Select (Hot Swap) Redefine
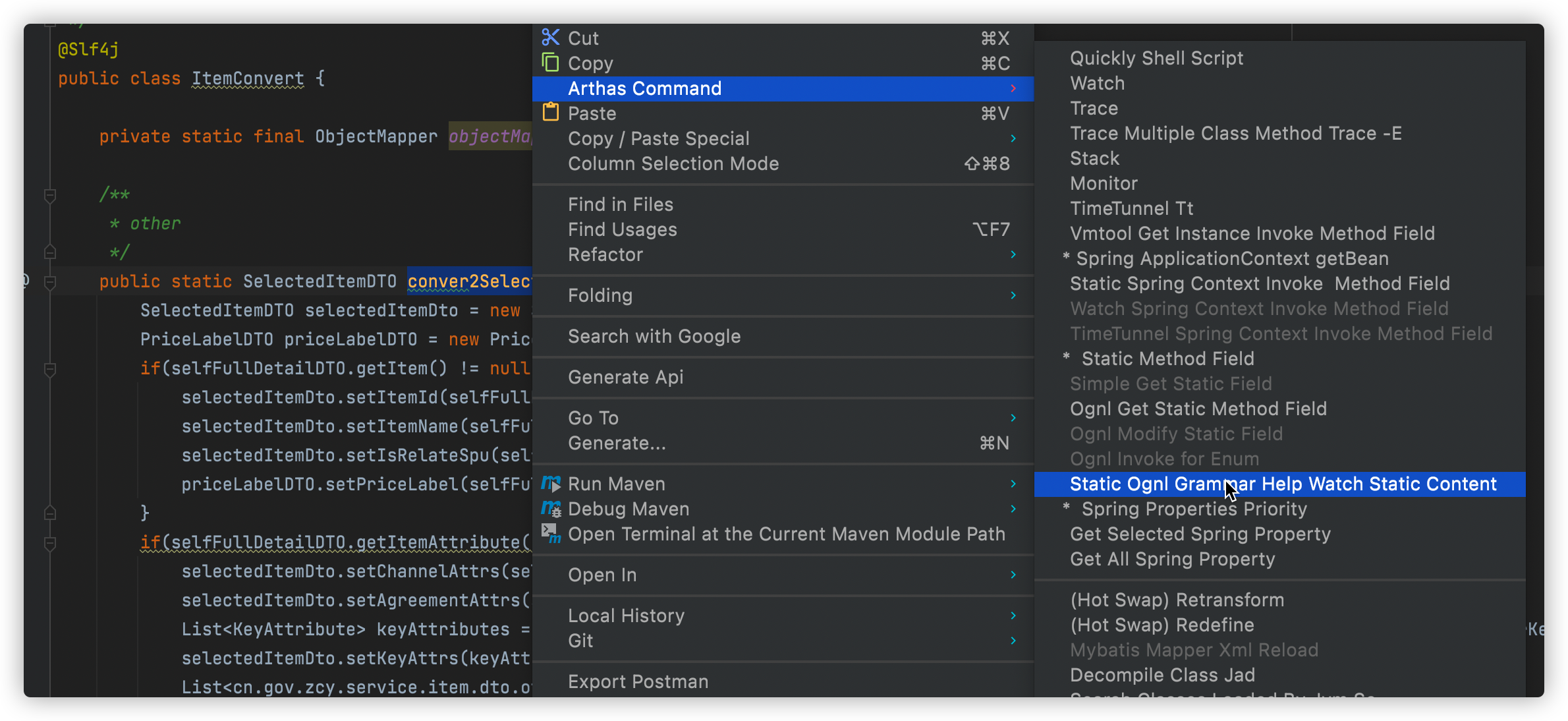 [x=1280, y=625]
